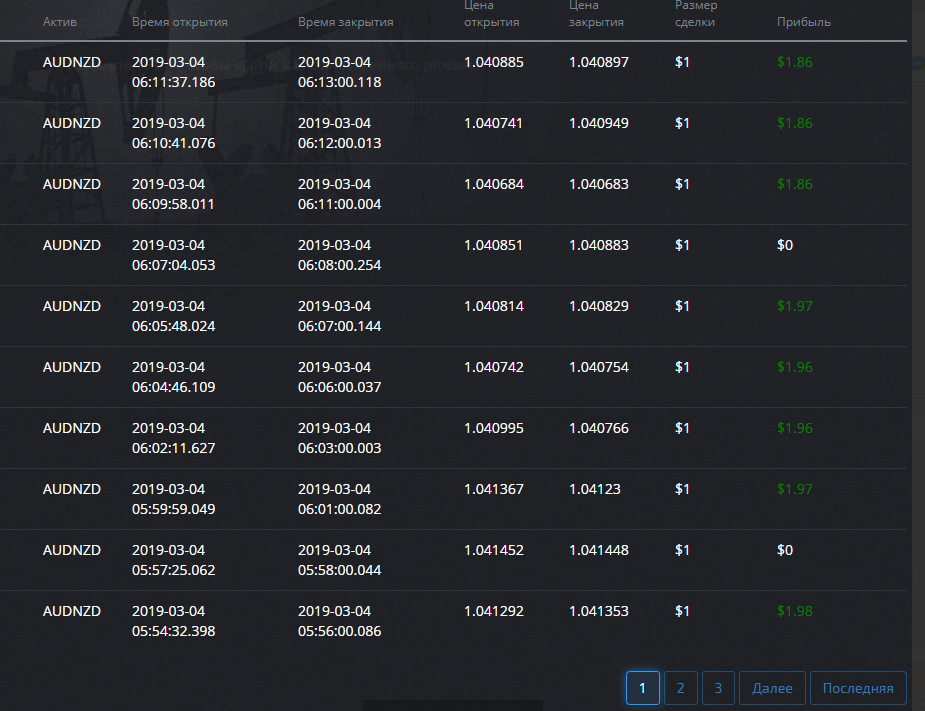Click the Далее next-page button
925x711 pixels.
pos(772,688)
